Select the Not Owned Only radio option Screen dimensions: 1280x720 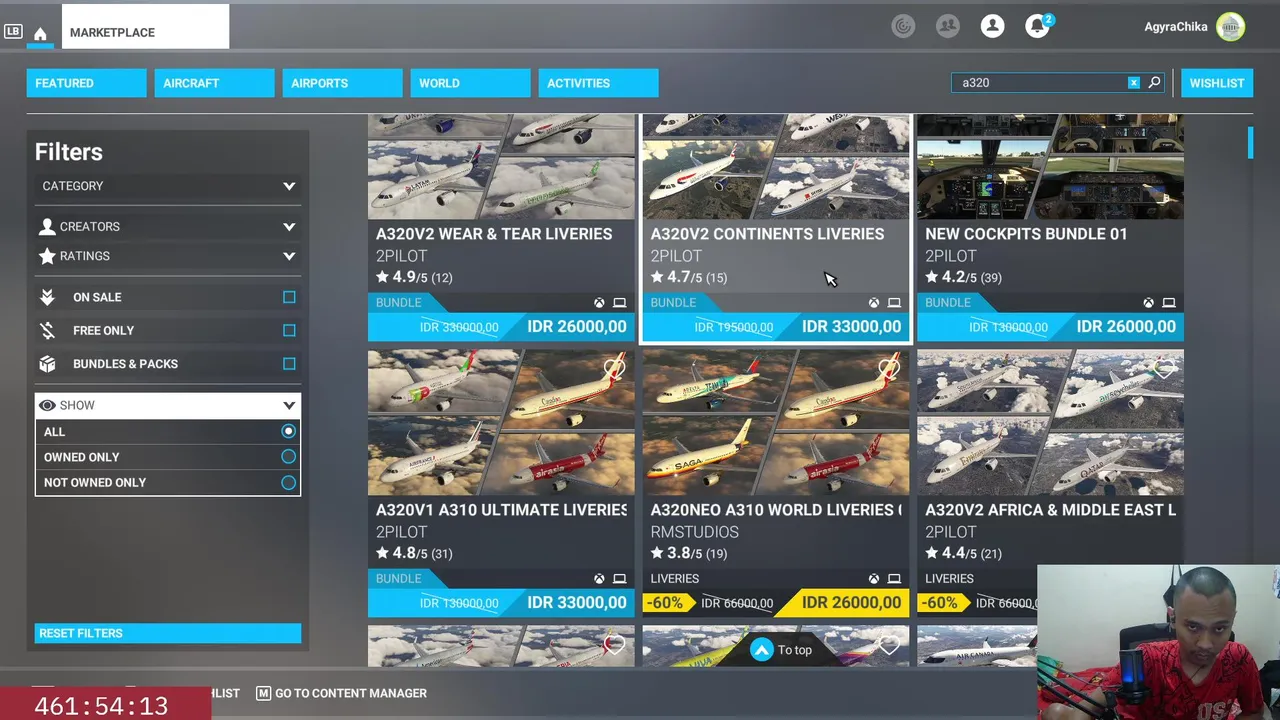click(x=288, y=483)
